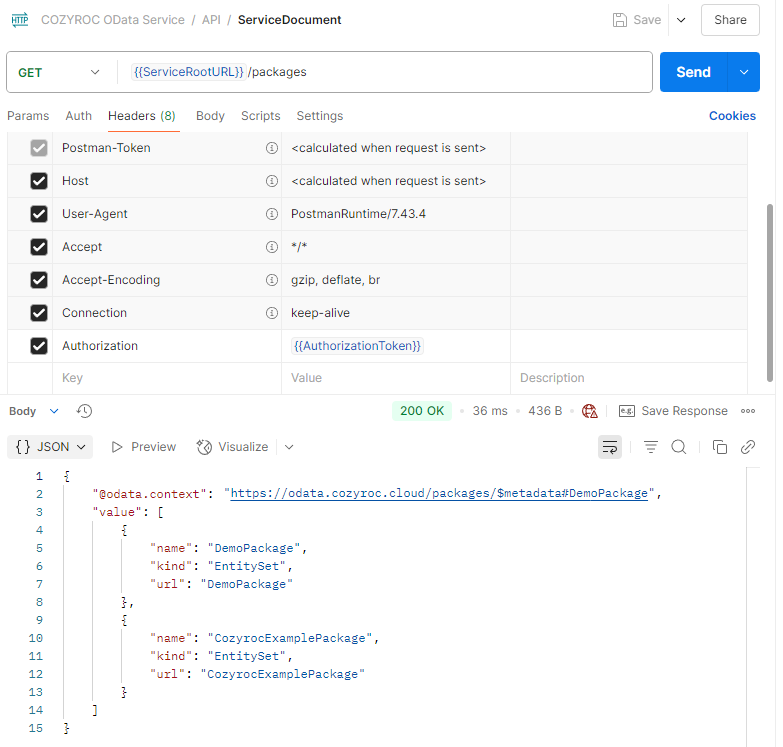Click the network globe icon near response size
The height and width of the screenshot is (747, 783).
(x=590, y=411)
